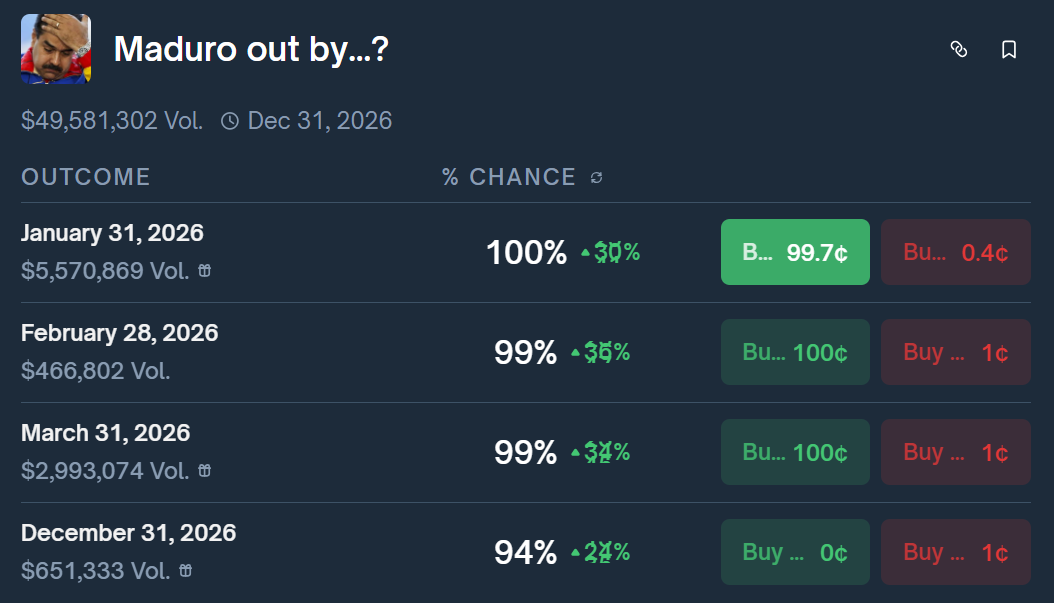The height and width of the screenshot is (603, 1054).
Task: Click gift icon in December 31 row
Action: pos(186,571)
